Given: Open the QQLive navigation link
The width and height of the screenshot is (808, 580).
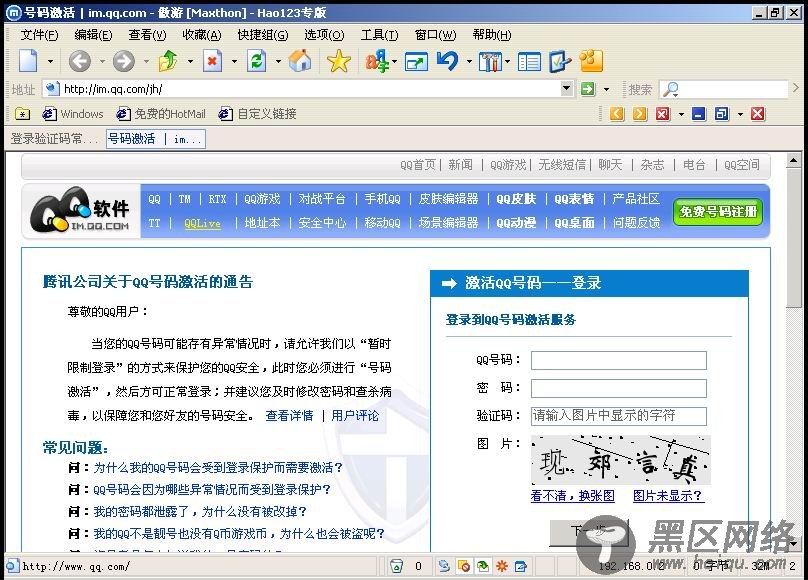Looking at the screenshot, I should point(203,224).
